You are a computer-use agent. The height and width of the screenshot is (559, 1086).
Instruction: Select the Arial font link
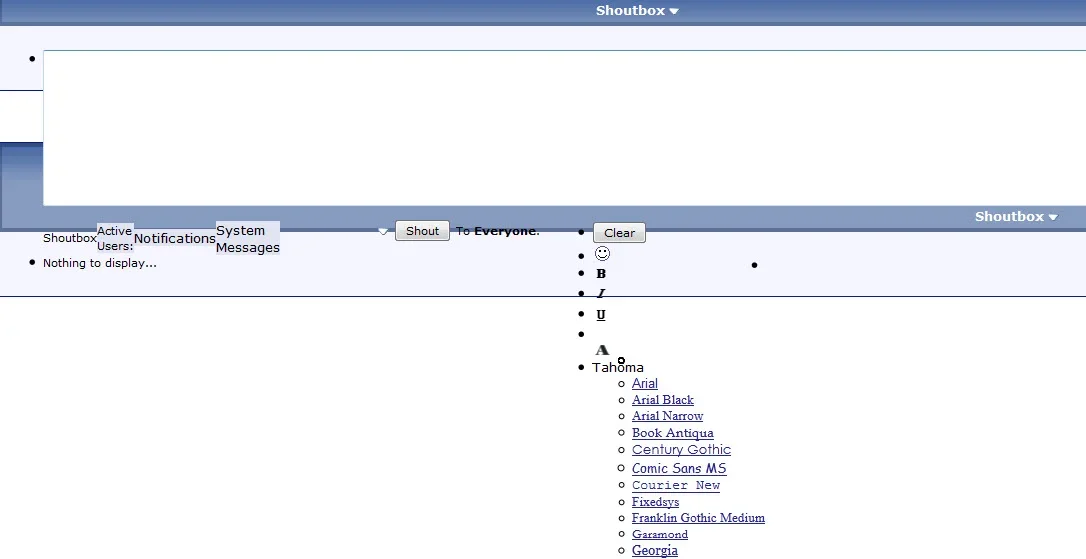645,383
